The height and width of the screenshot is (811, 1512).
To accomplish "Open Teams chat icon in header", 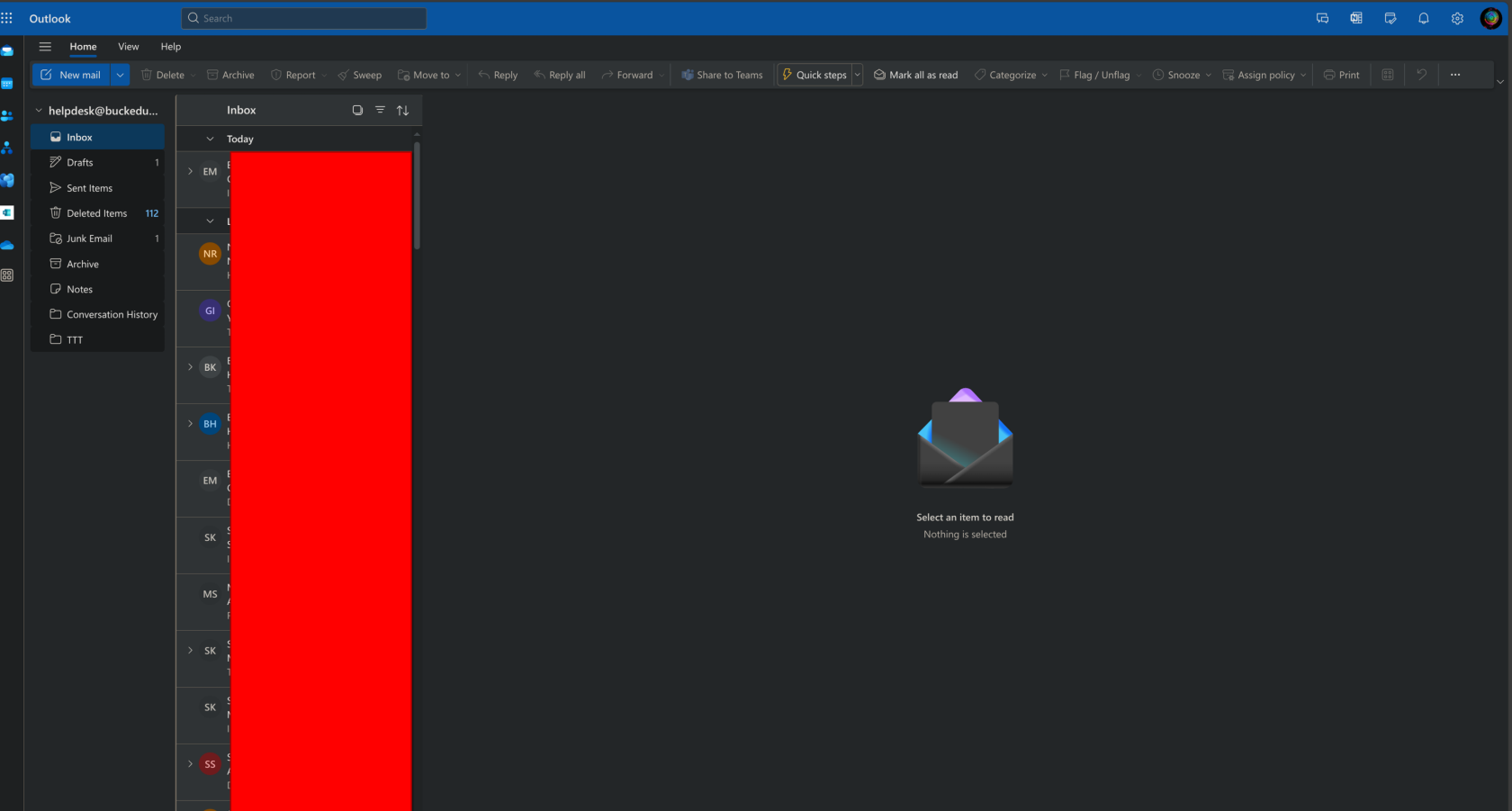I will (1322, 18).
